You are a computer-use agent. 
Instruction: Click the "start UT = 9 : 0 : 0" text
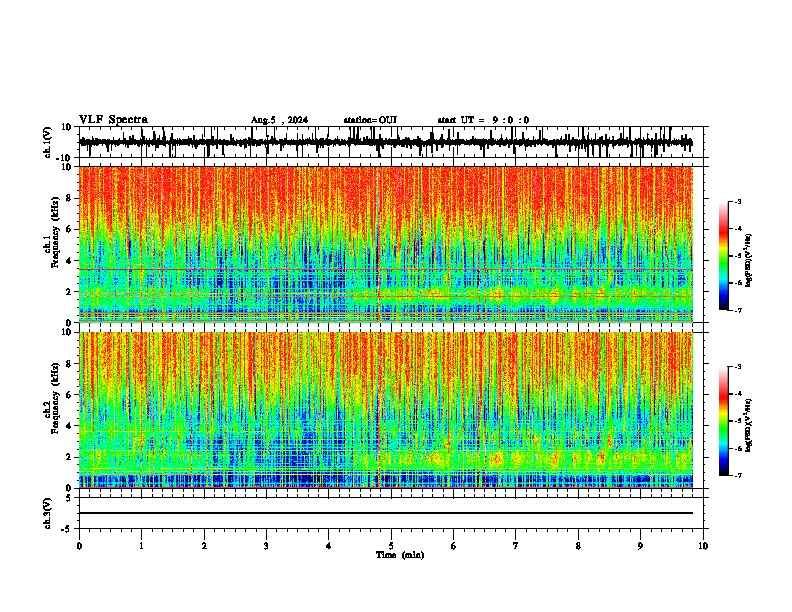(x=483, y=120)
